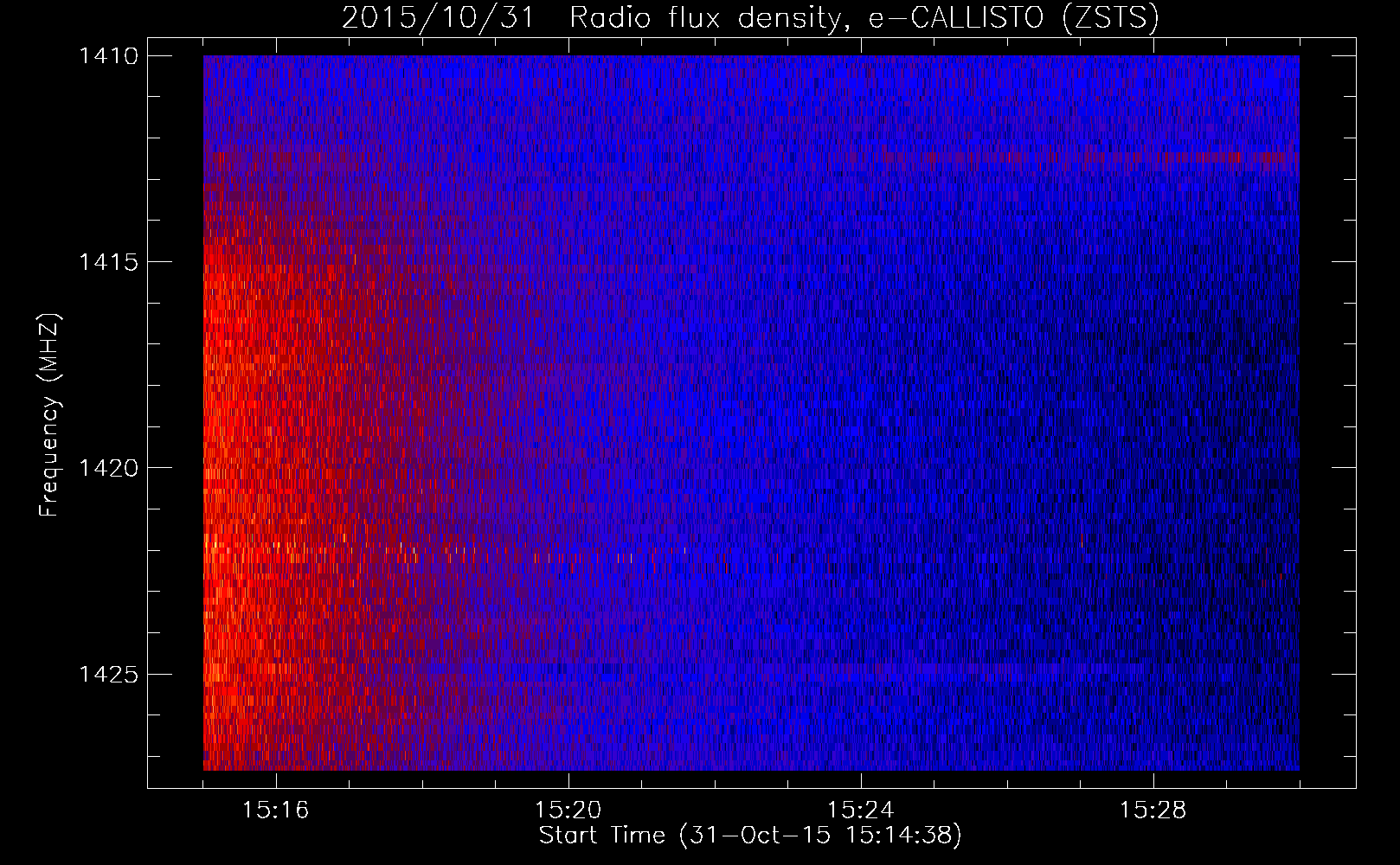Click the 'Frequency (MHZ)' axis label
Image resolution: width=1400 pixels, height=865 pixels.
click(49, 415)
